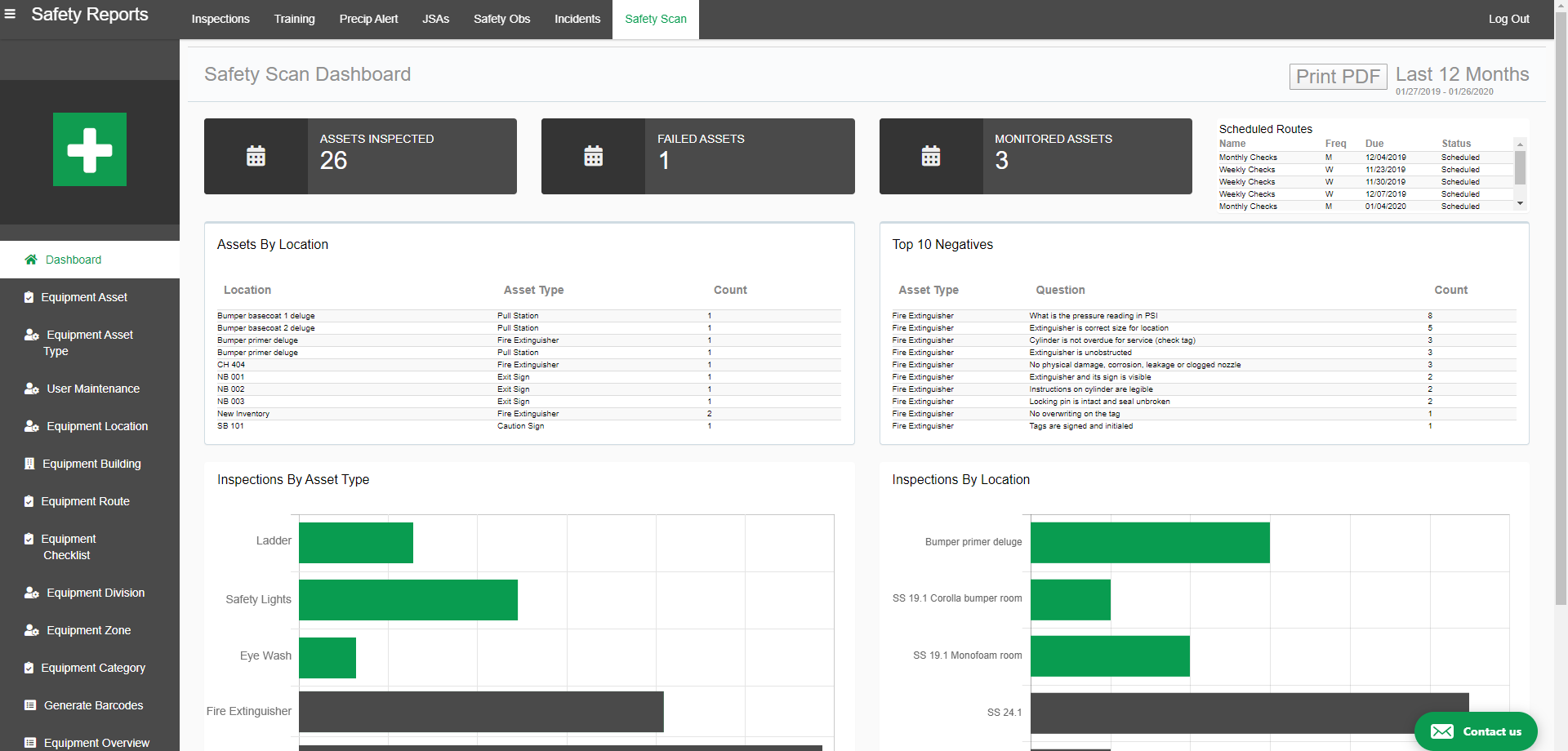The width and height of the screenshot is (1568, 751).
Task: Open the Equipment Location page
Action: pos(90,426)
